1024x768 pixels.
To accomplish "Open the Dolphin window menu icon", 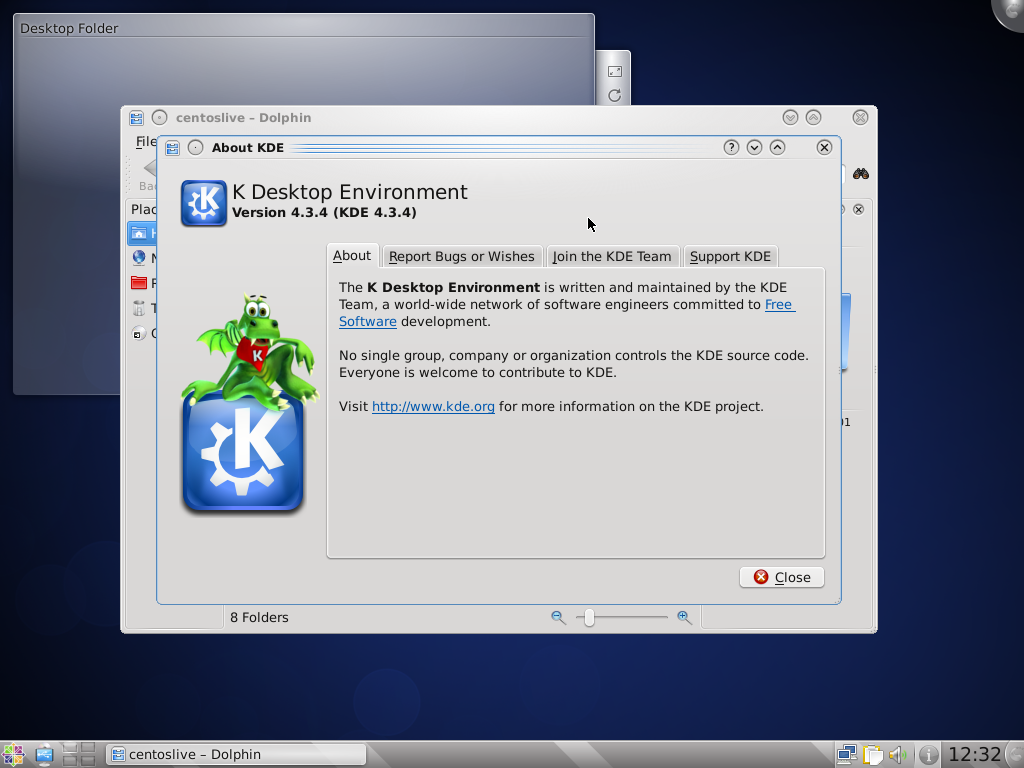I will tap(136, 118).
